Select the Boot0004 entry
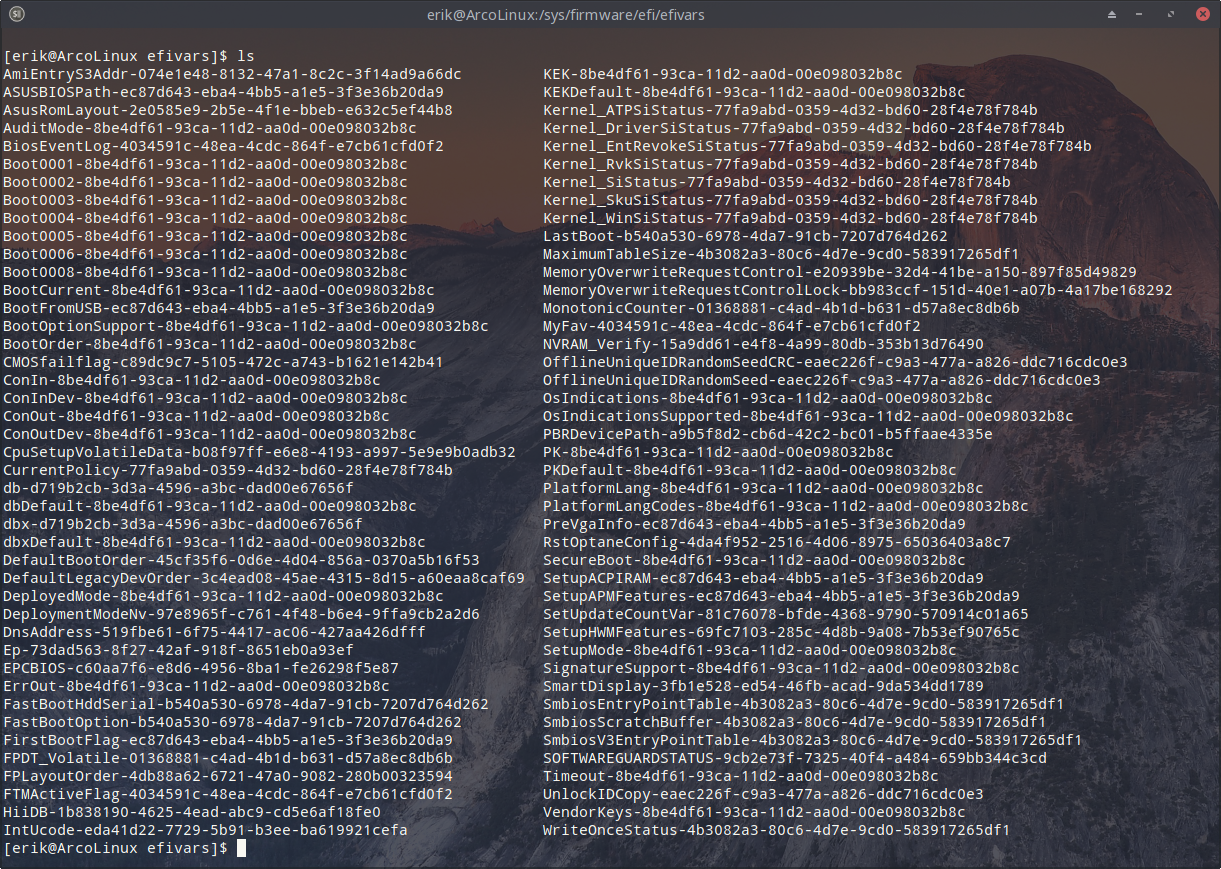Viewport: 1221px width, 869px height. (205, 218)
